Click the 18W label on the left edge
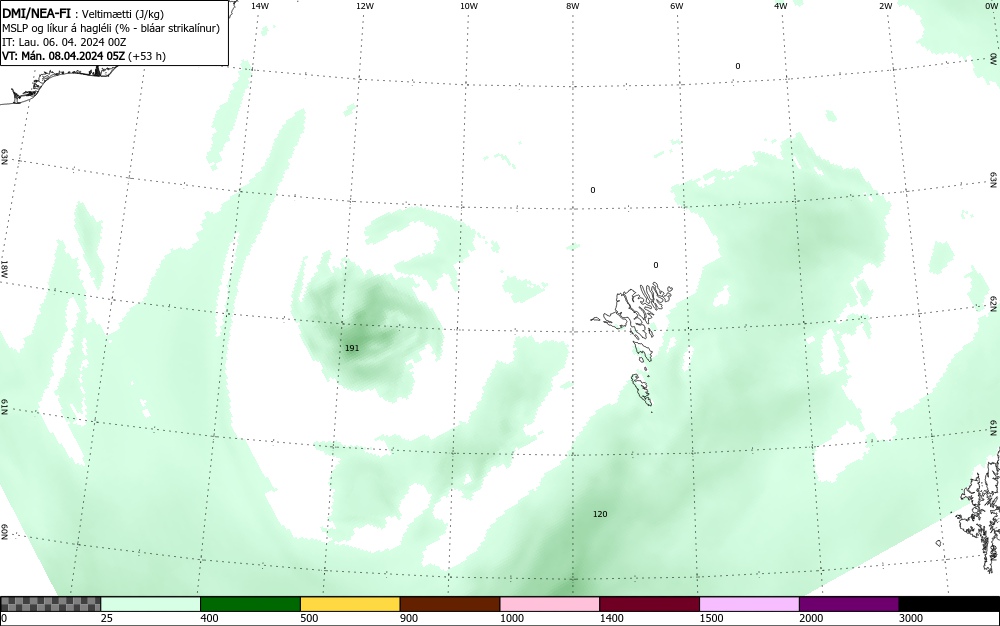The height and width of the screenshot is (626, 1000). pyautogui.click(x=4, y=268)
